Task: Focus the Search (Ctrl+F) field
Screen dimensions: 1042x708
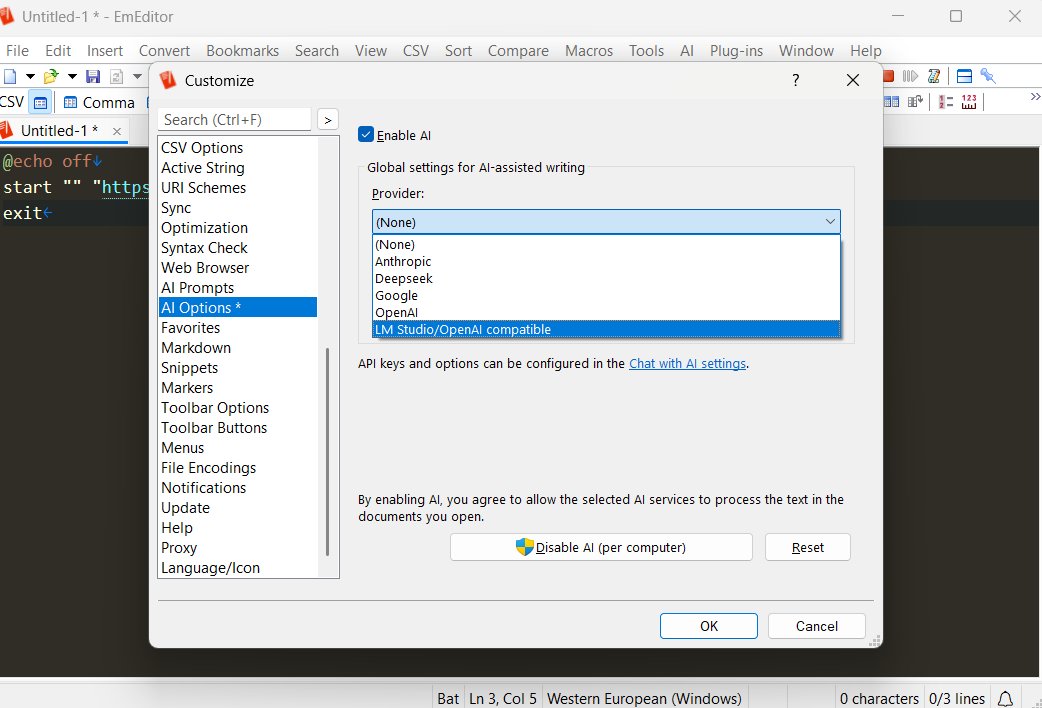Action: pyautogui.click(x=235, y=120)
